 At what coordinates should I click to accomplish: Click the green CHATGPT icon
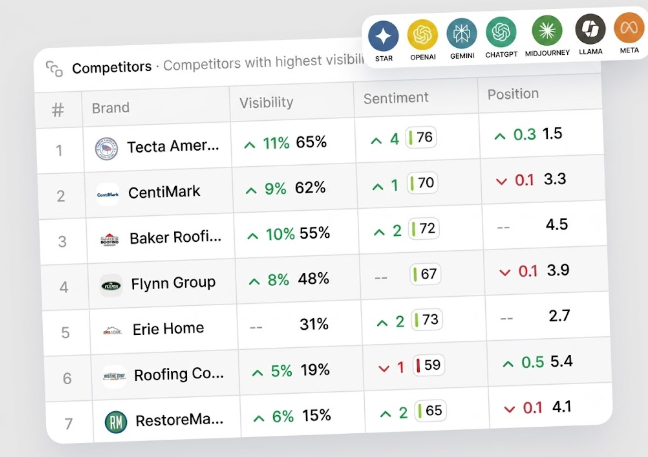(501, 32)
